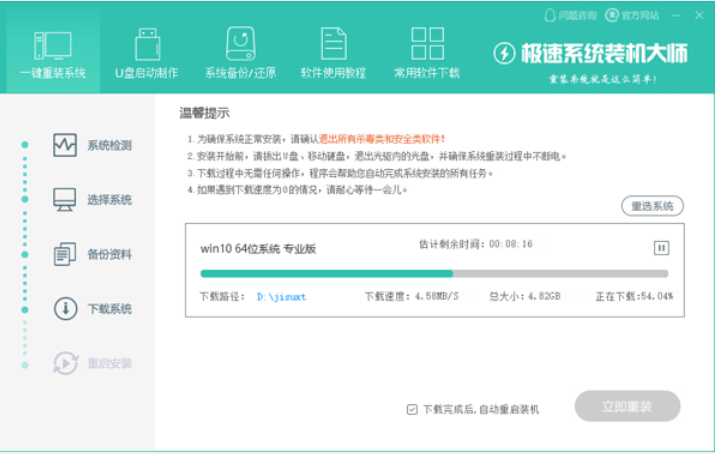715x454 pixels.
Task: Toggle the 下载完成后自动重启装机 checkbox
Action: (x=412, y=409)
